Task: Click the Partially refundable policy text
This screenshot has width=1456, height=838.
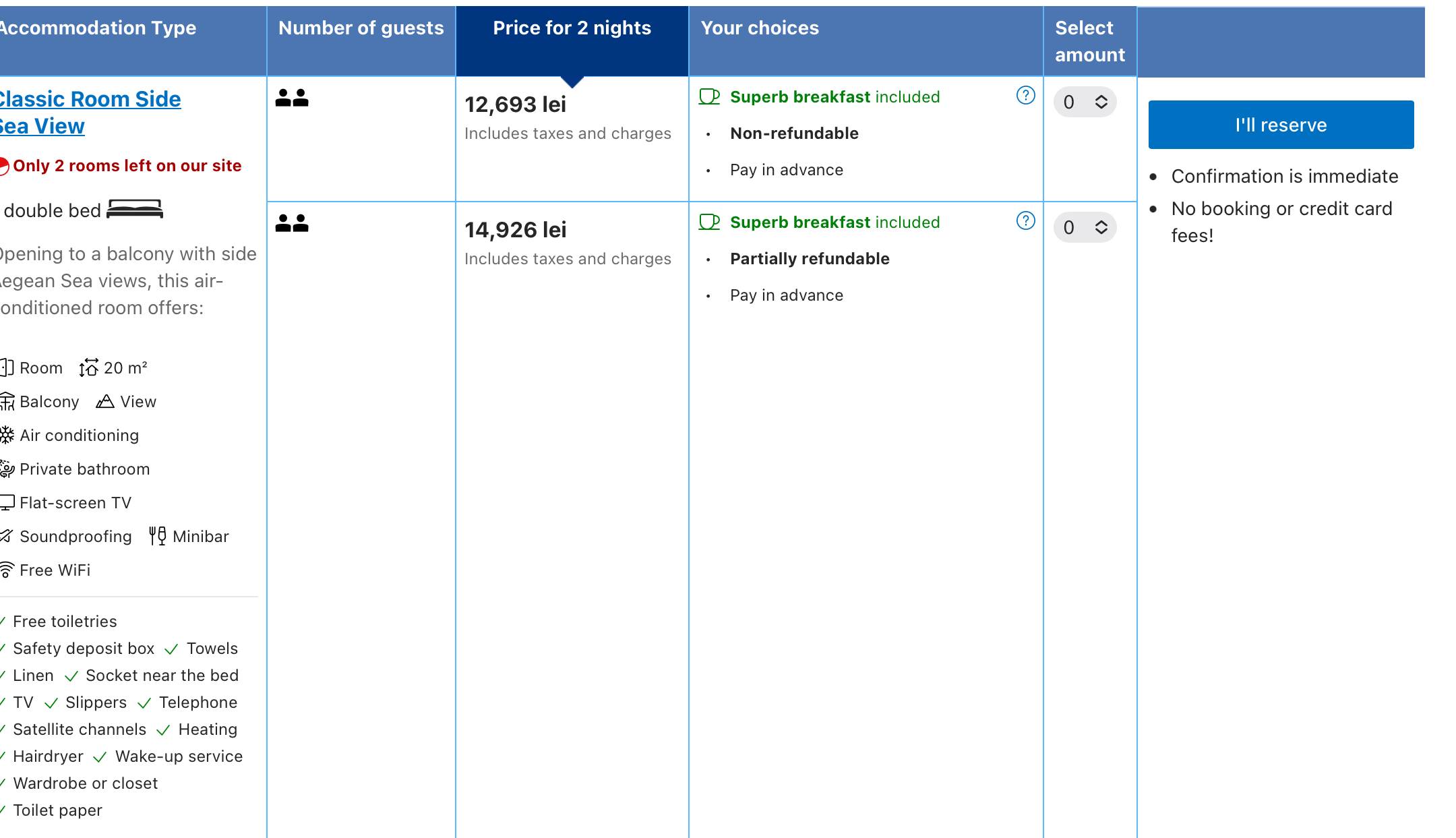Action: 810,259
